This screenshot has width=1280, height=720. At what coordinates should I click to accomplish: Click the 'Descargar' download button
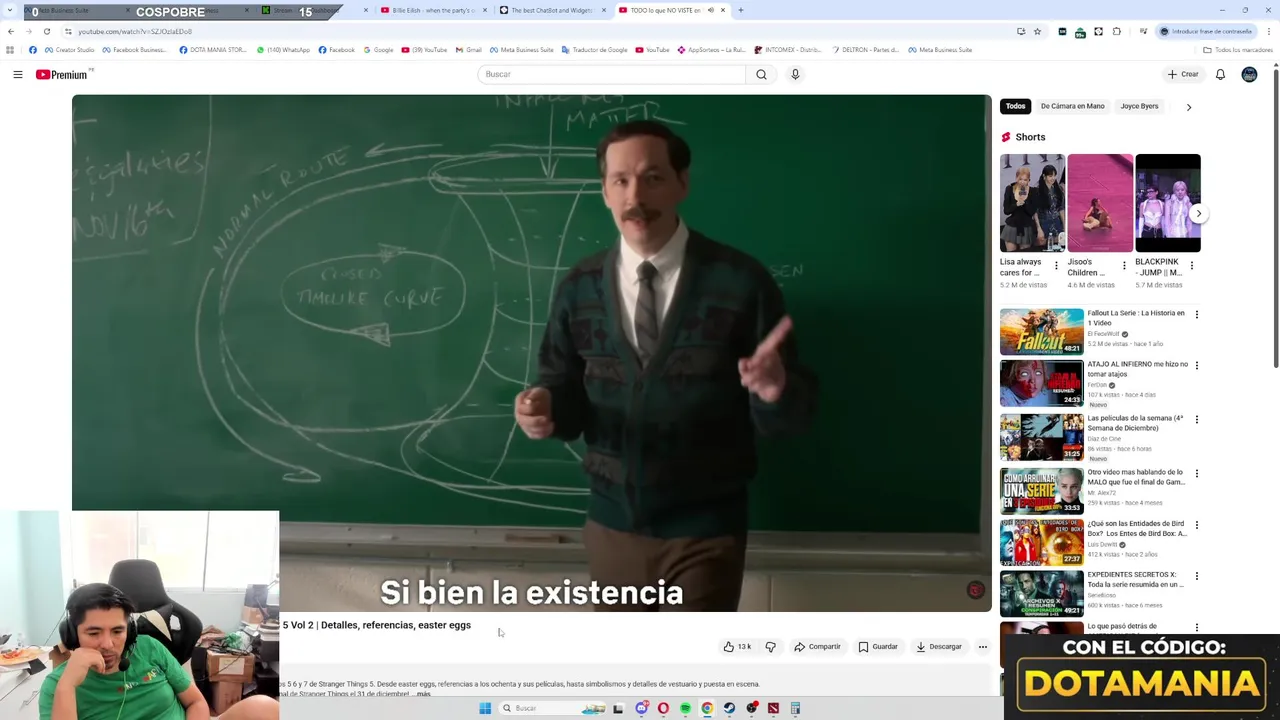coord(938,647)
